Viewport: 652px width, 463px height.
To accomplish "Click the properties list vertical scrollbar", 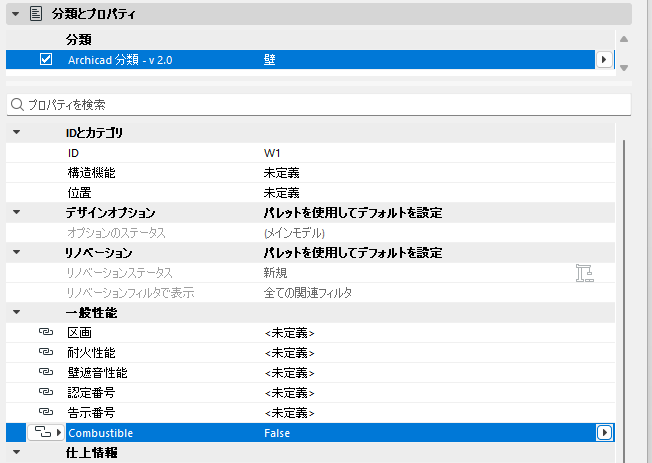I will coord(624,302).
